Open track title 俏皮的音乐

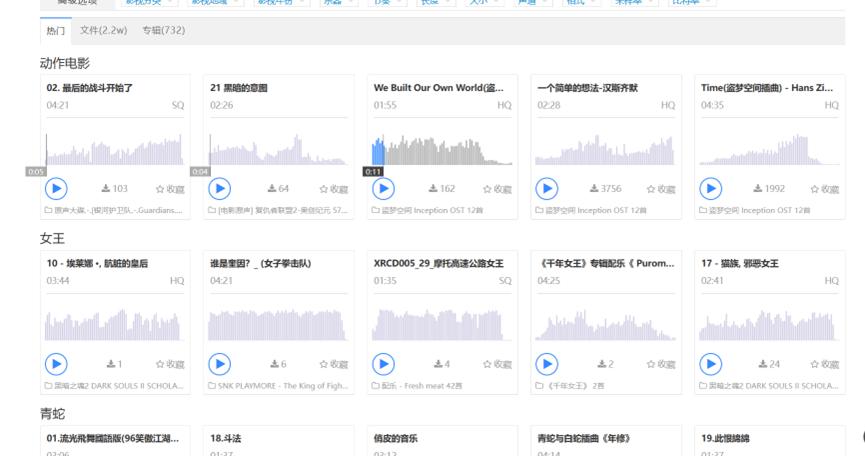coord(396,438)
